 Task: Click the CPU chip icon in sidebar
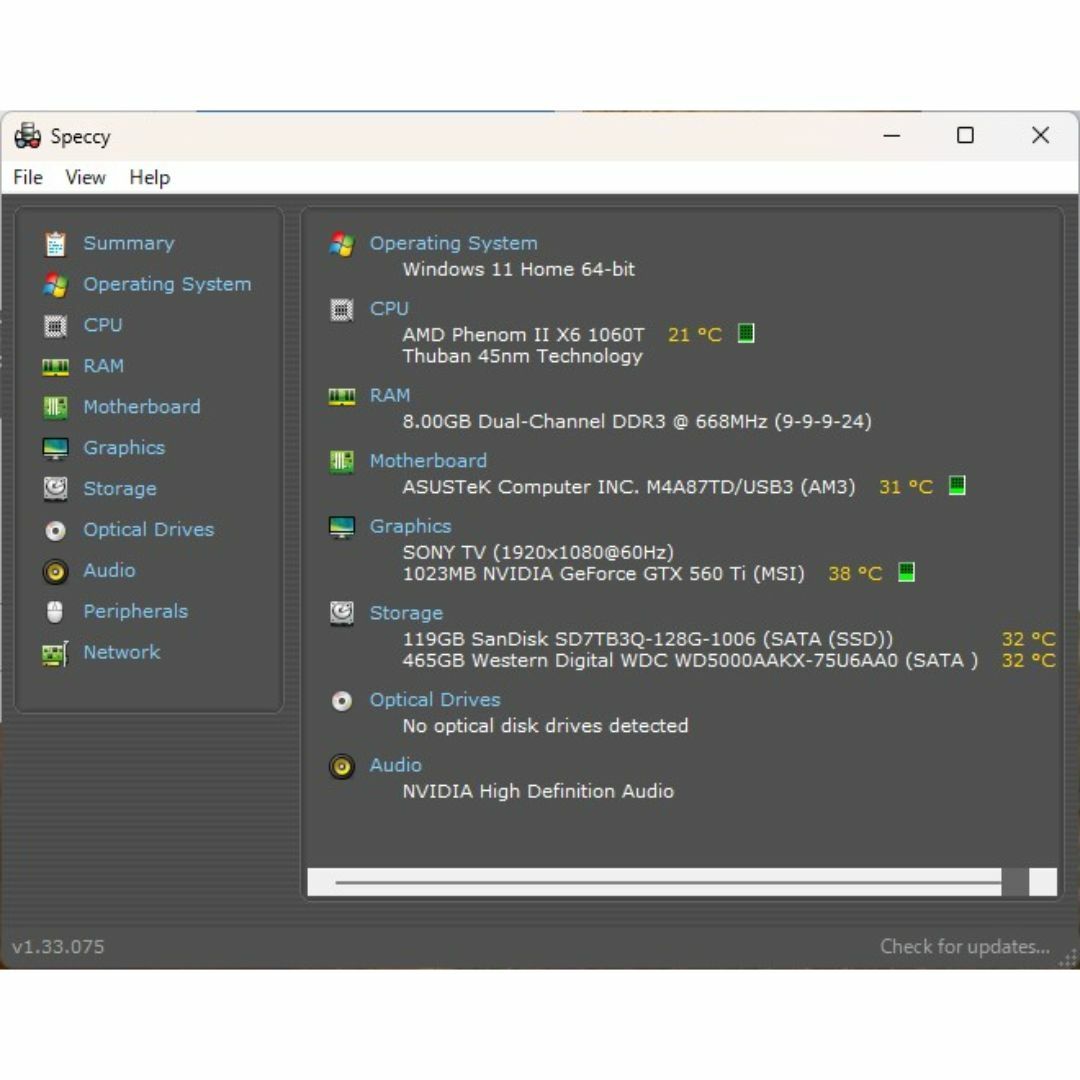click(x=55, y=326)
